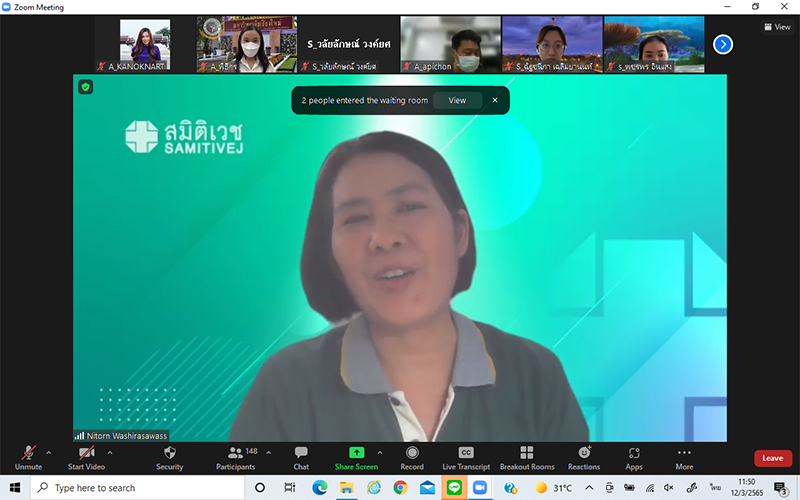The image size is (800, 500).
Task: Click the red Leave button
Action: coord(772,458)
